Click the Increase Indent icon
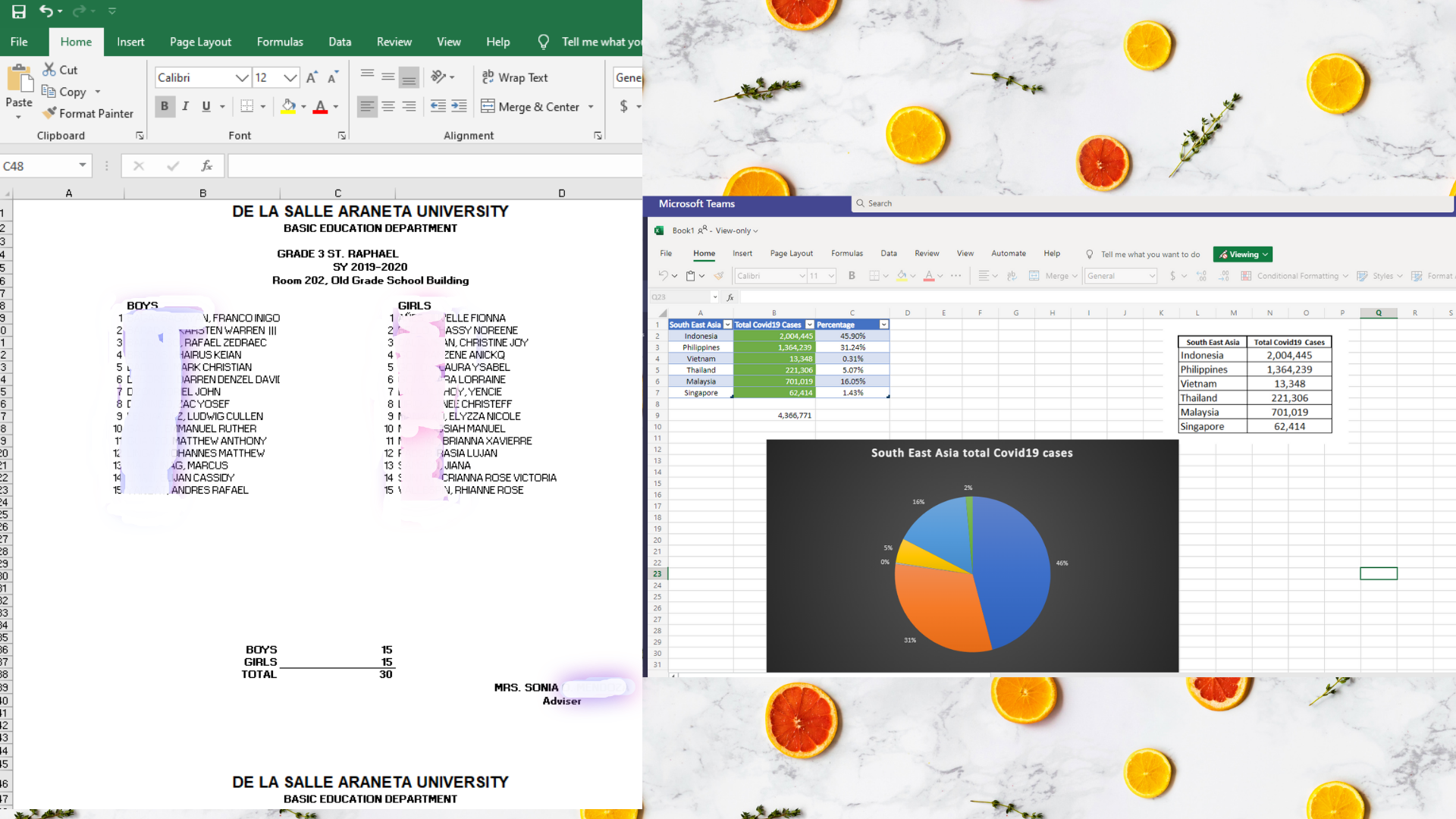This screenshot has width=1456, height=819. (459, 106)
